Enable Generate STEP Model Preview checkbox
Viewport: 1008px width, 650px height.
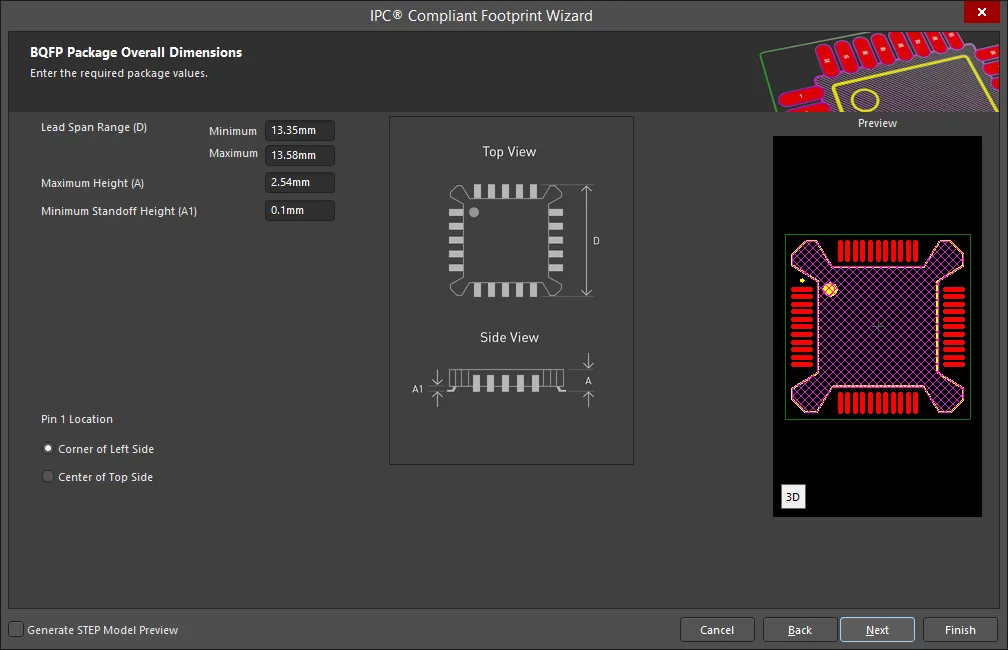click(16, 629)
